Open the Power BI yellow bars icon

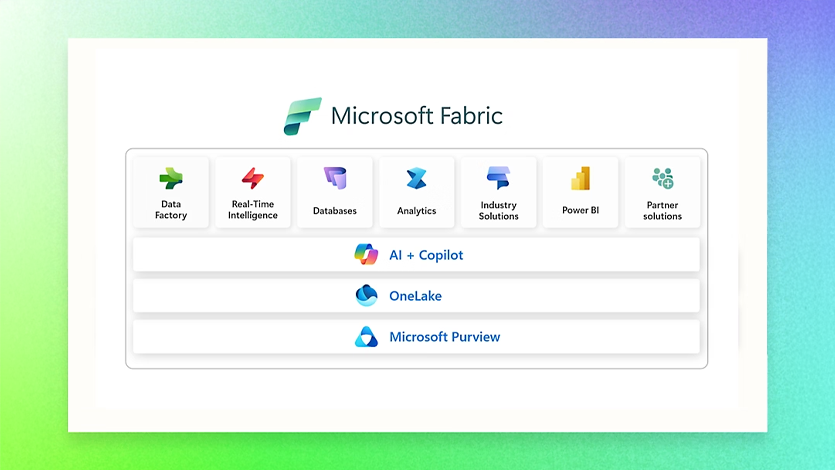click(580, 178)
